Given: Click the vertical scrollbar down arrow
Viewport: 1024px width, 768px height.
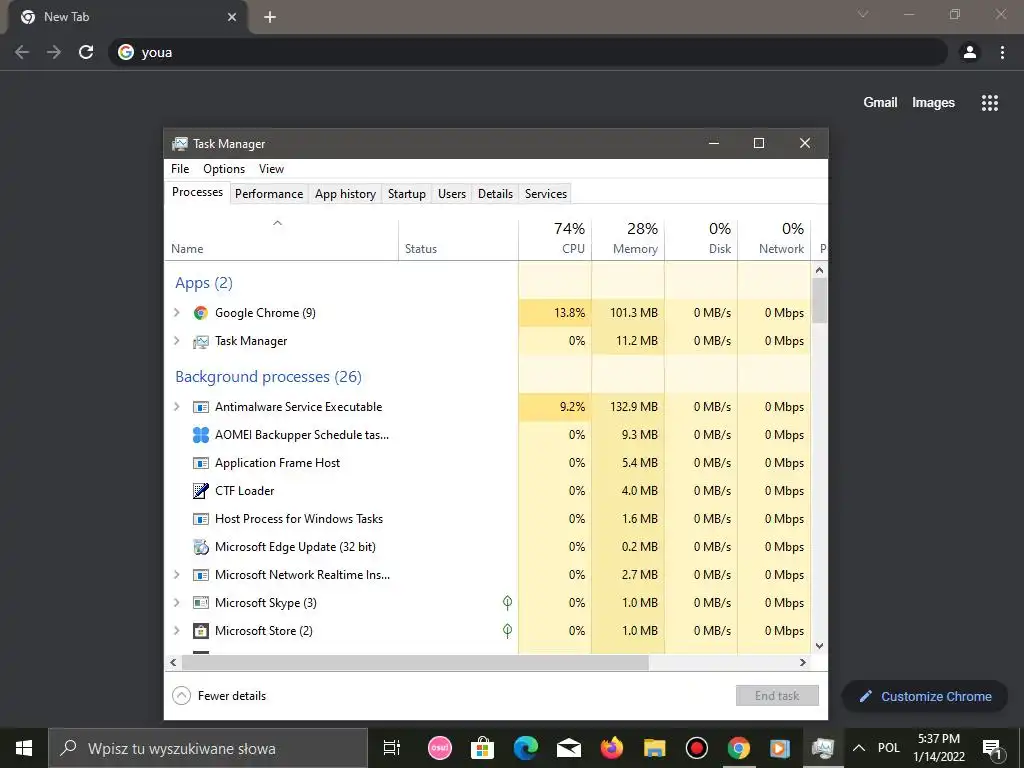Looking at the screenshot, I should click(x=820, y=646).
